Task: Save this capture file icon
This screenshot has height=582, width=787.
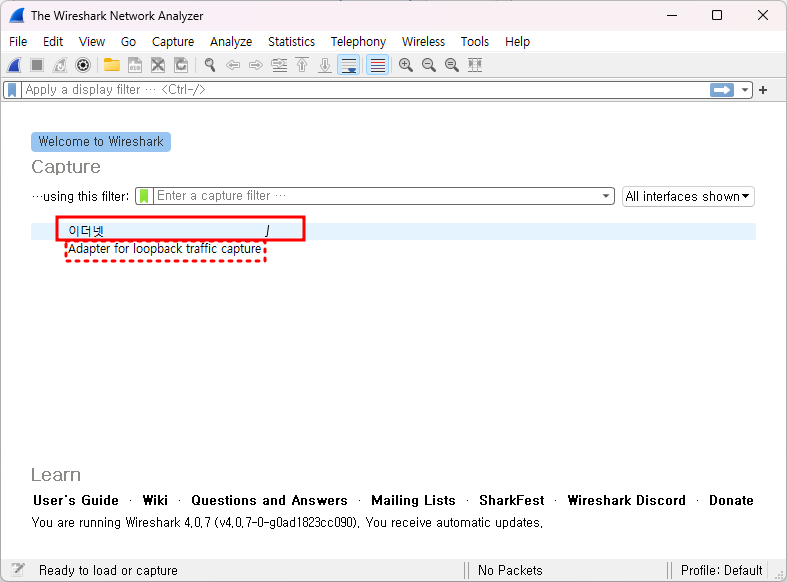Action: tap(135, 65)
